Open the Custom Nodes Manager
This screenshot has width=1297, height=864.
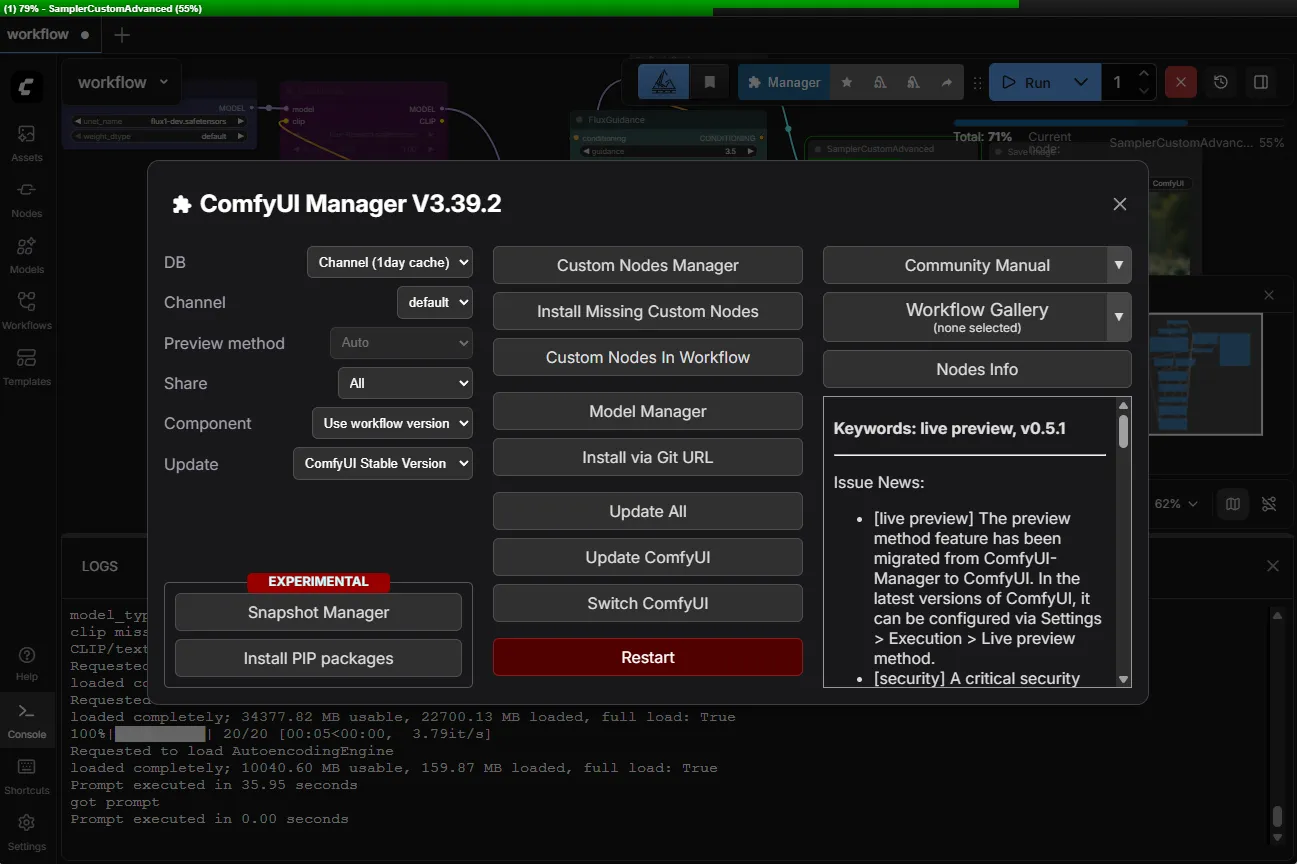[x=647, y=265]
